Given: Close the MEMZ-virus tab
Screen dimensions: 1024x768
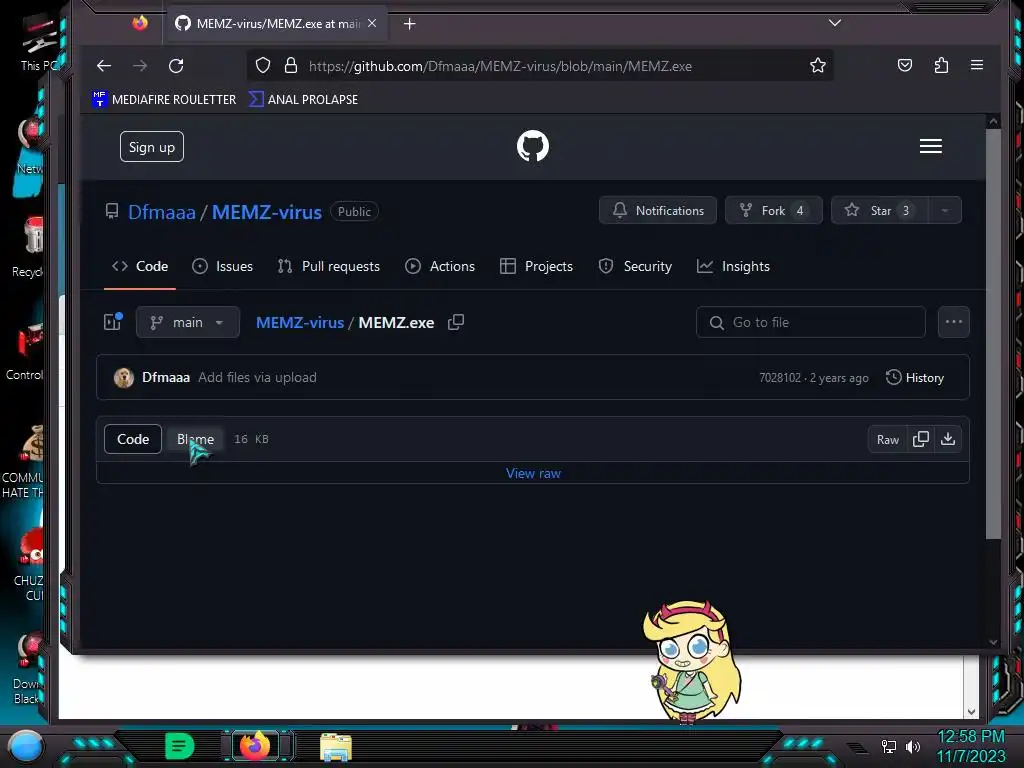Looking at the screenshot, I should 372,24.
